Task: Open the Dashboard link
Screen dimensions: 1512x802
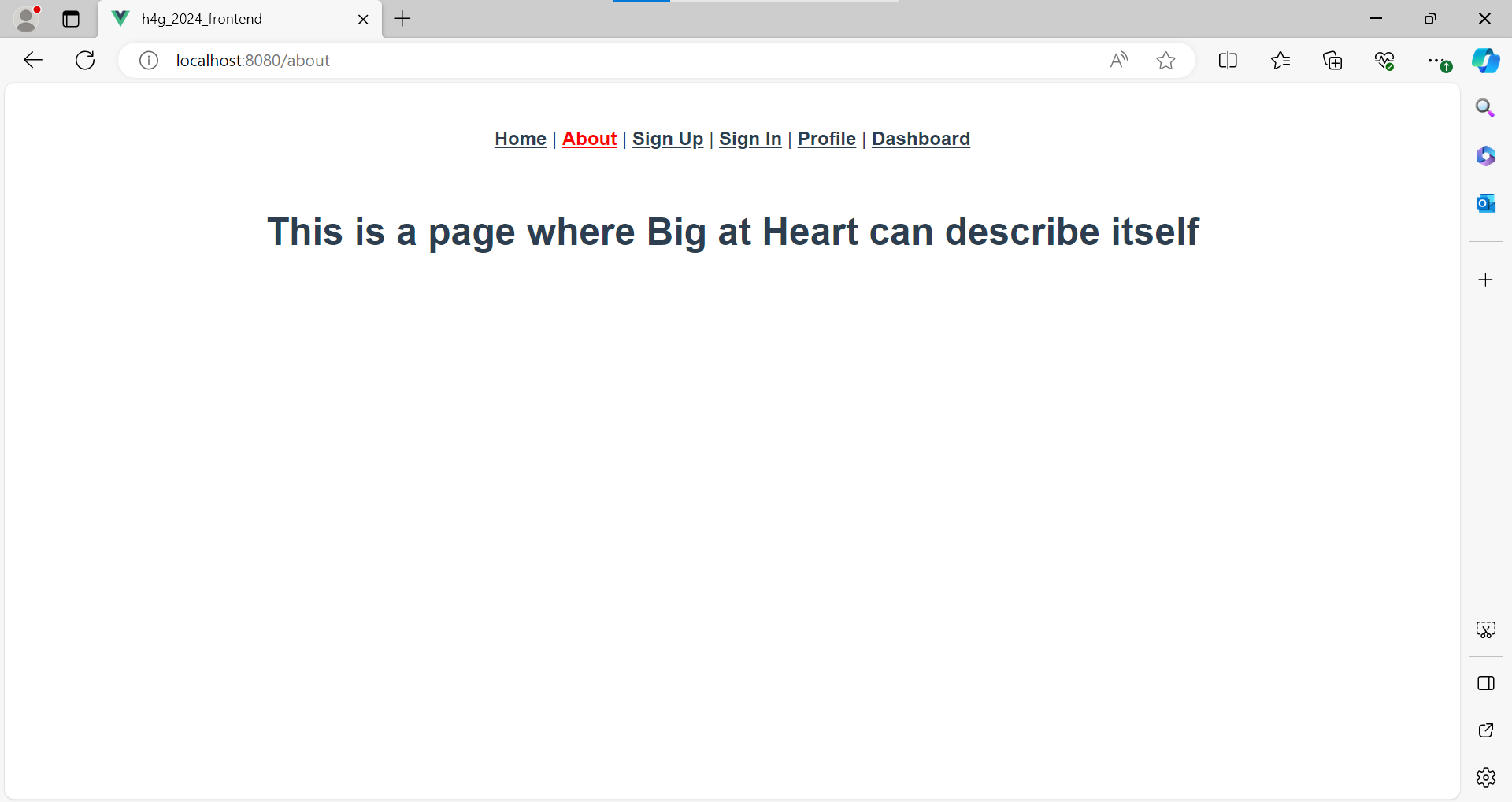Action: [x=921, y=139]
